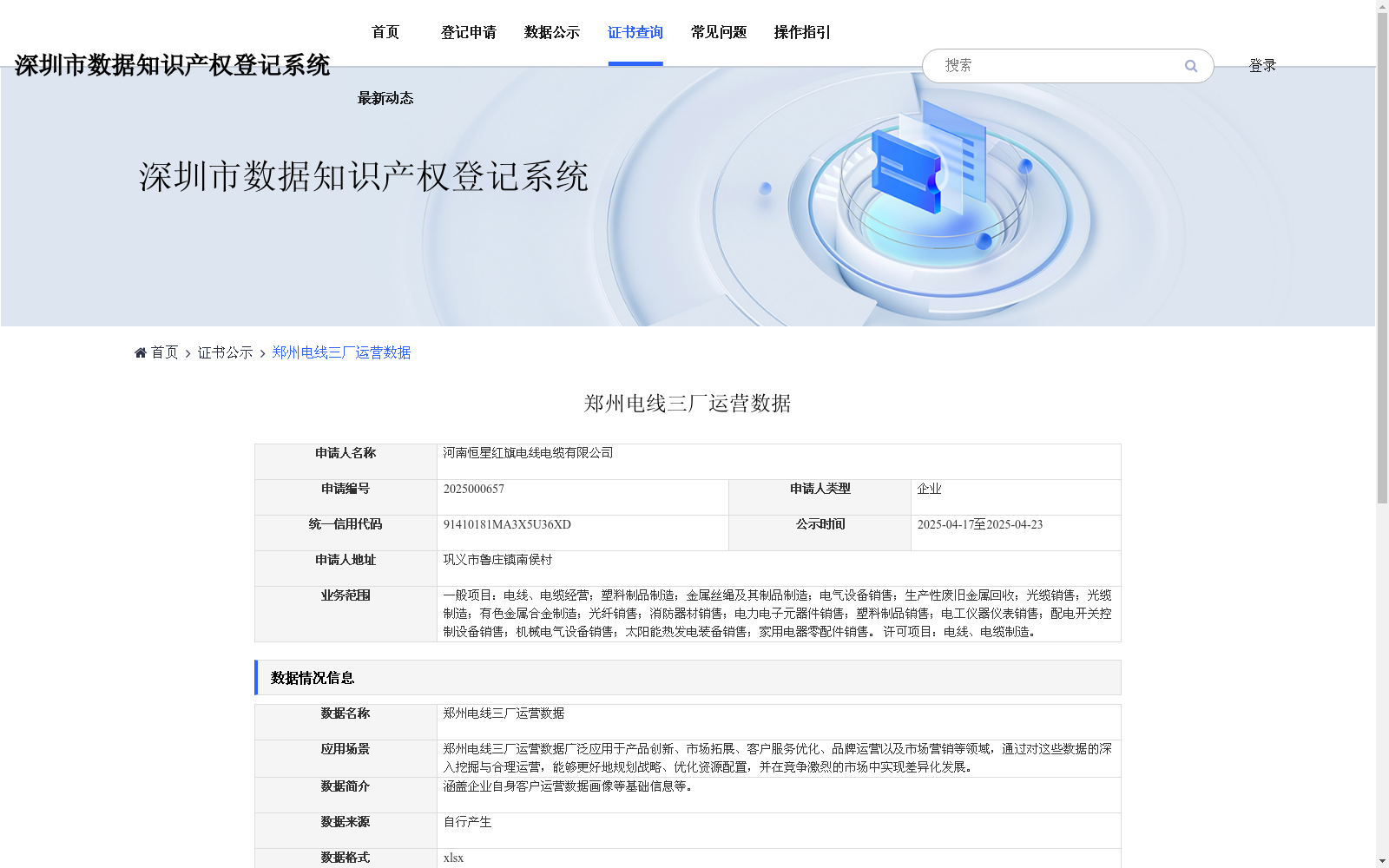Screen dimensions: 1389x868
Task: Click the 首页 text in the breadcrumb
Action: click(x=164, y=352)
